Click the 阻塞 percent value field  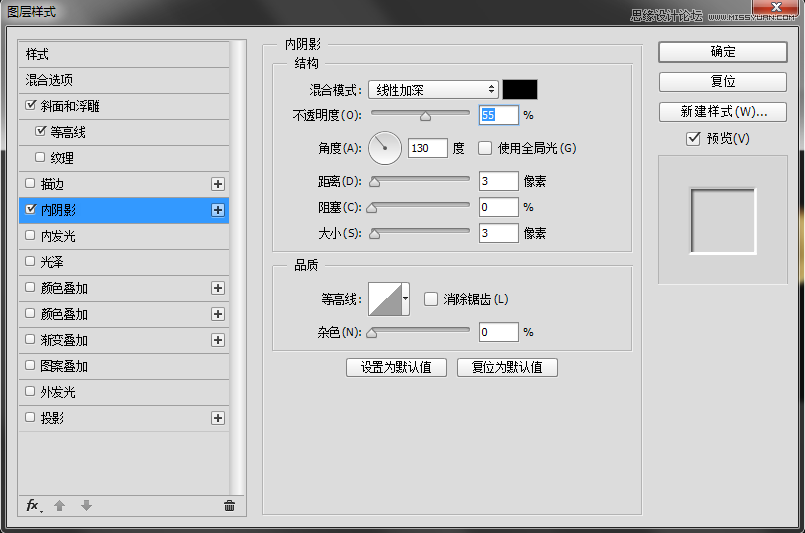click(499, 207)
